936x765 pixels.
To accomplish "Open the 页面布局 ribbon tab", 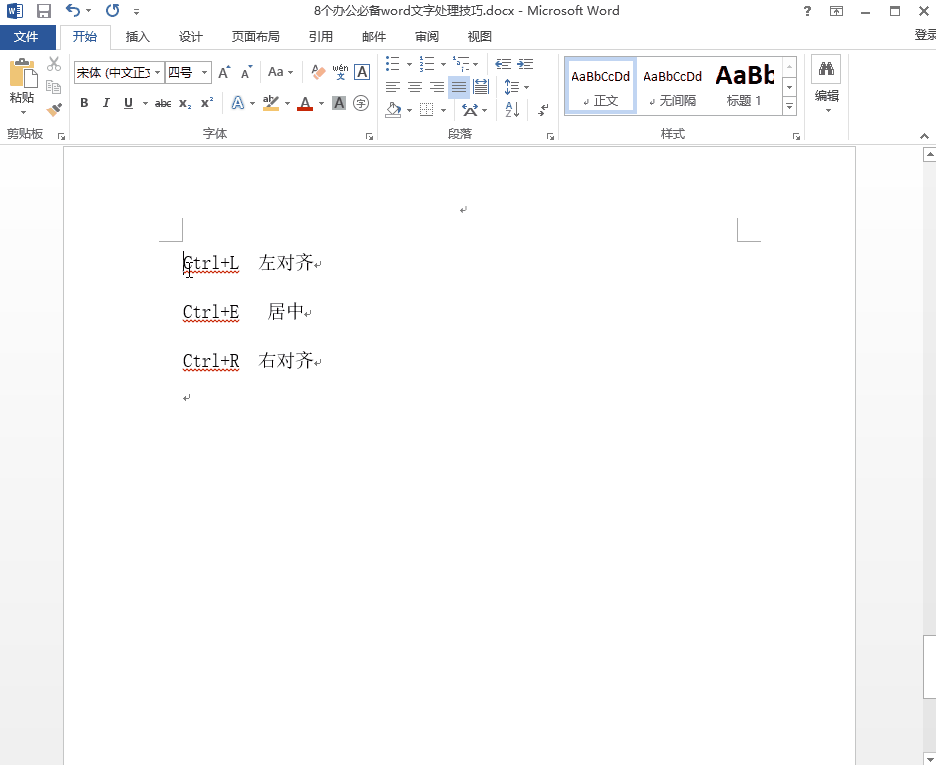I will pyautogui.click(x=255, y=37).
